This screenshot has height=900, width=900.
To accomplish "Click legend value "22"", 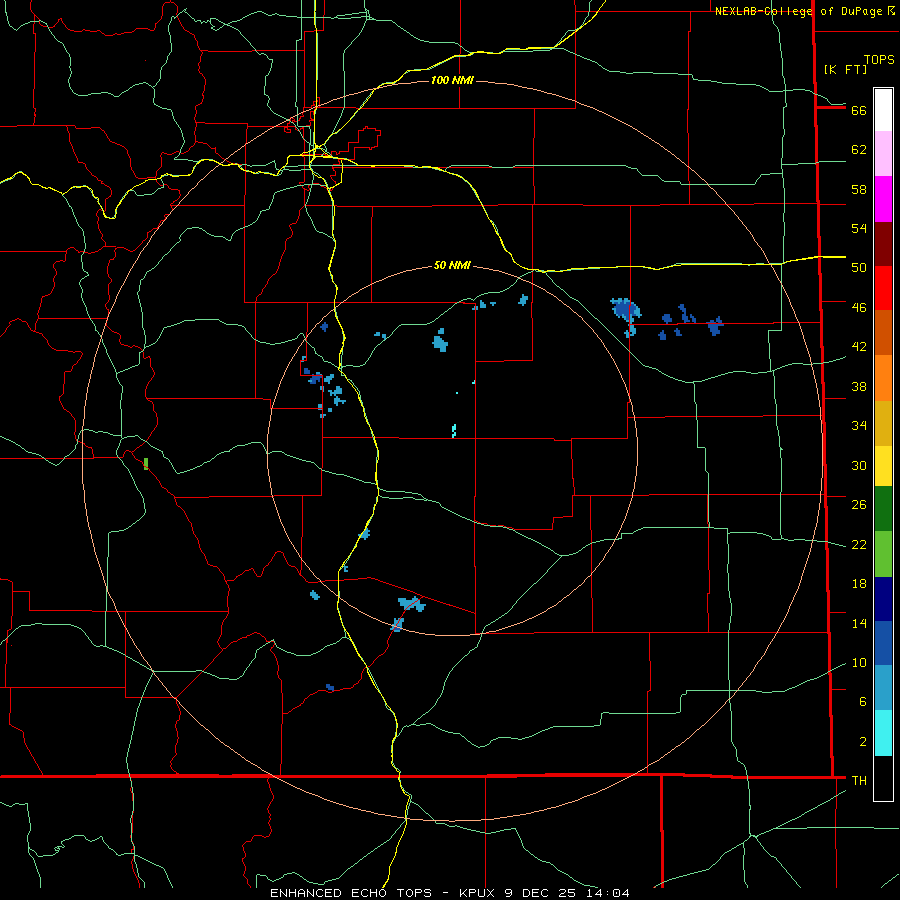I will tap(859, 544).
